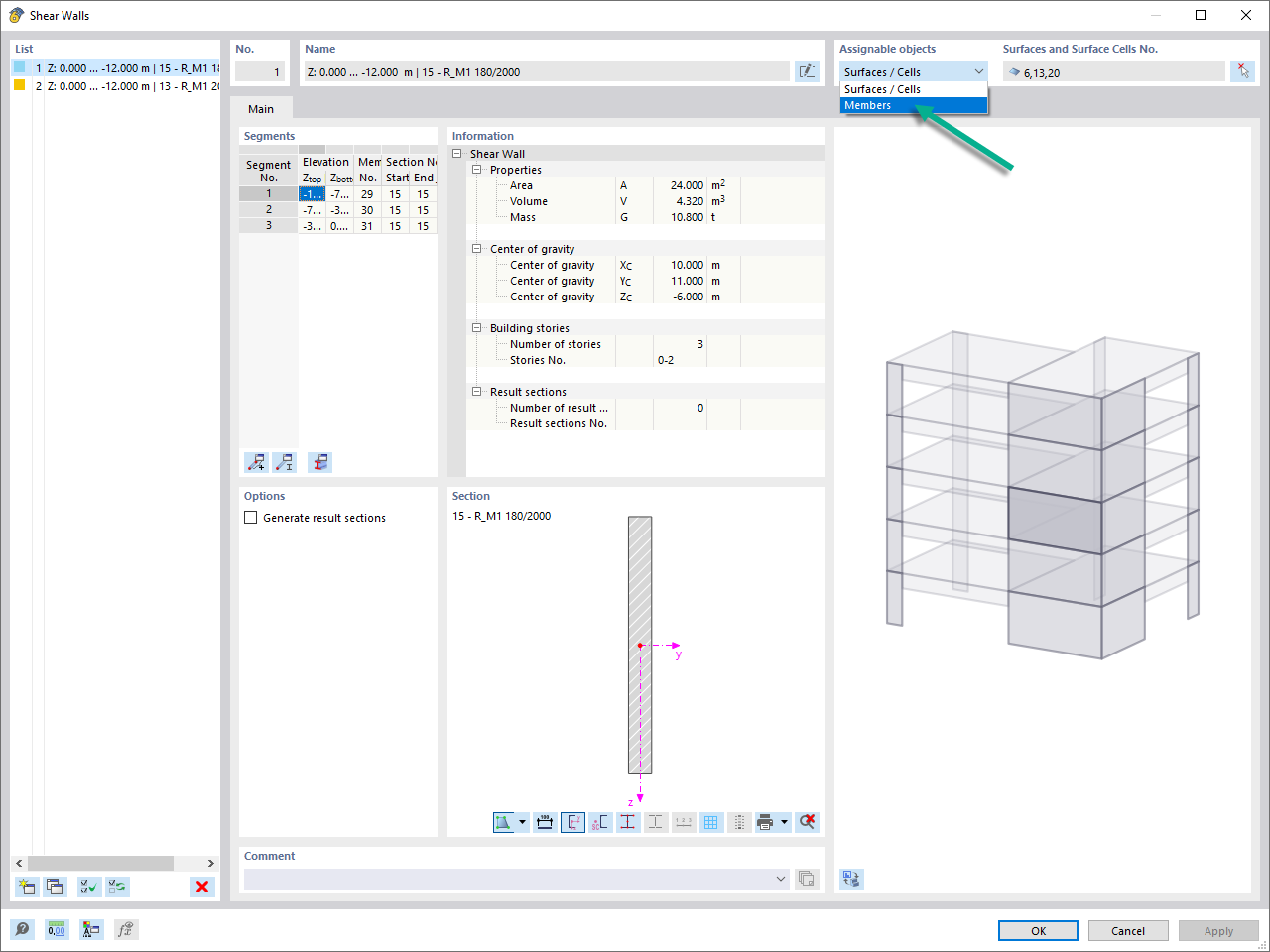Open the help icon at bottom left
Image resolution: width=1270 pixels, height=952 pixels.
(x=21, y=929)
